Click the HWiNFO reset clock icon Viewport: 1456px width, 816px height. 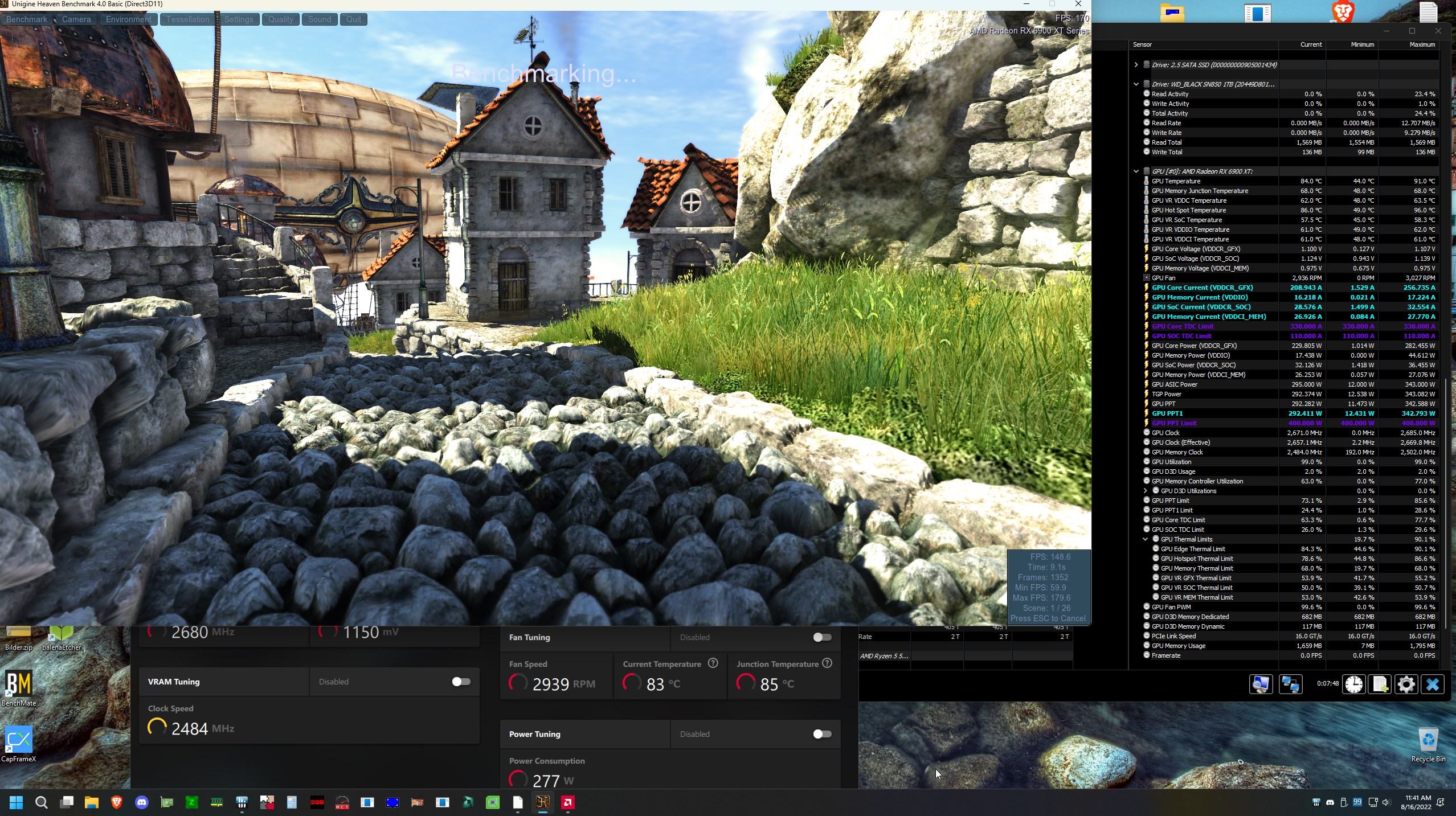(1353, 684)
